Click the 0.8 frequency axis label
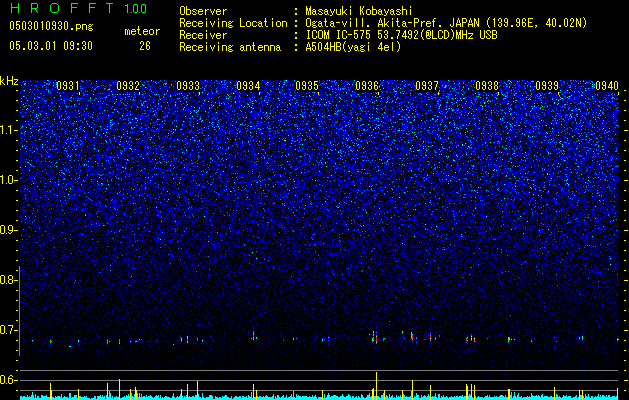 tap(8, 280)
